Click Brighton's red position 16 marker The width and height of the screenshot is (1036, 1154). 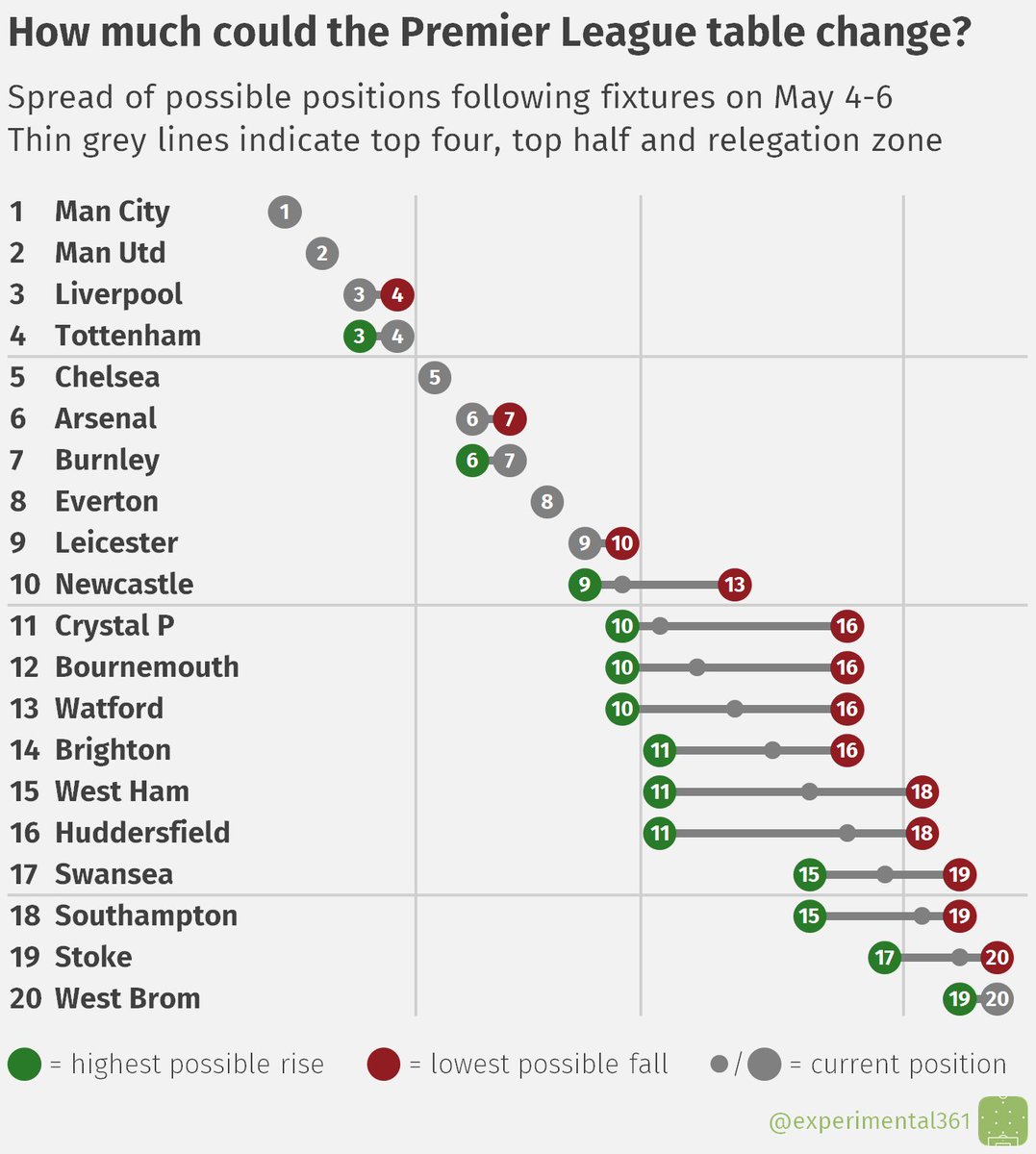click(847, 750)
